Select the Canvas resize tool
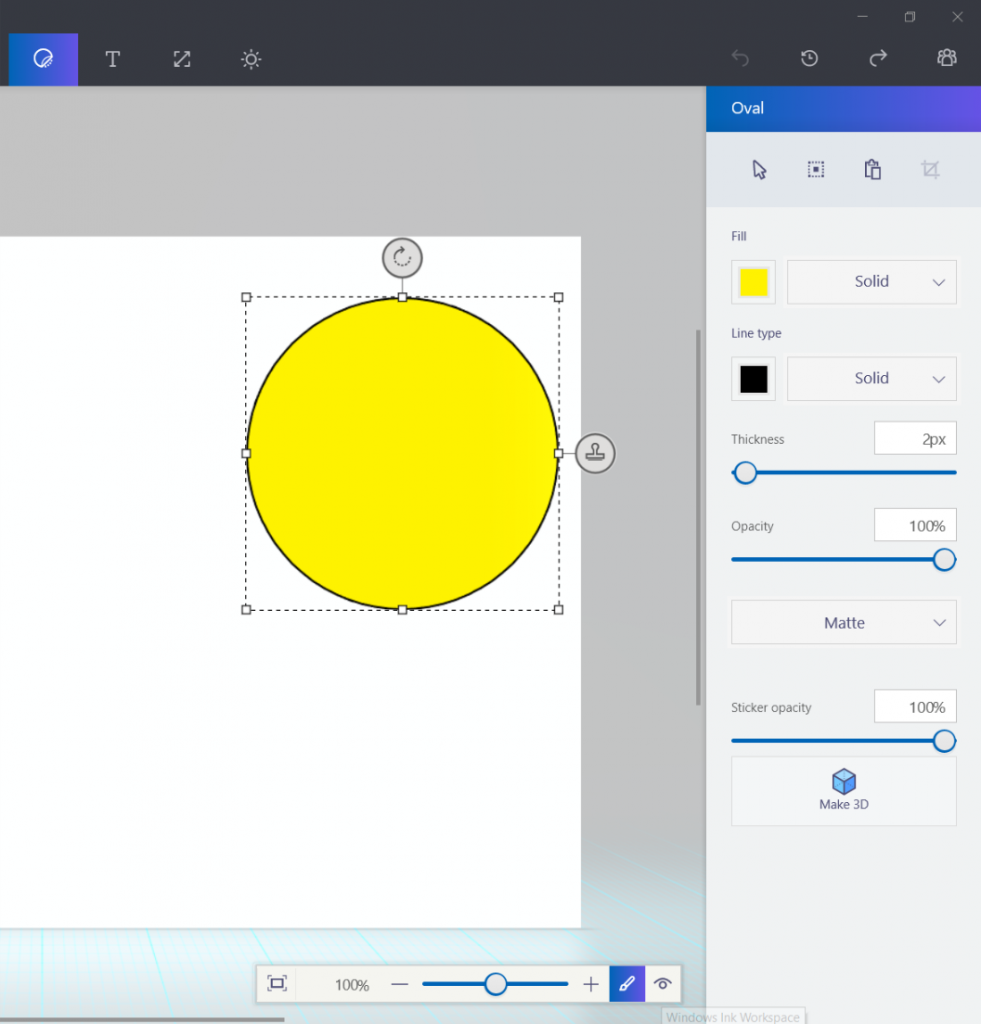 181,59
